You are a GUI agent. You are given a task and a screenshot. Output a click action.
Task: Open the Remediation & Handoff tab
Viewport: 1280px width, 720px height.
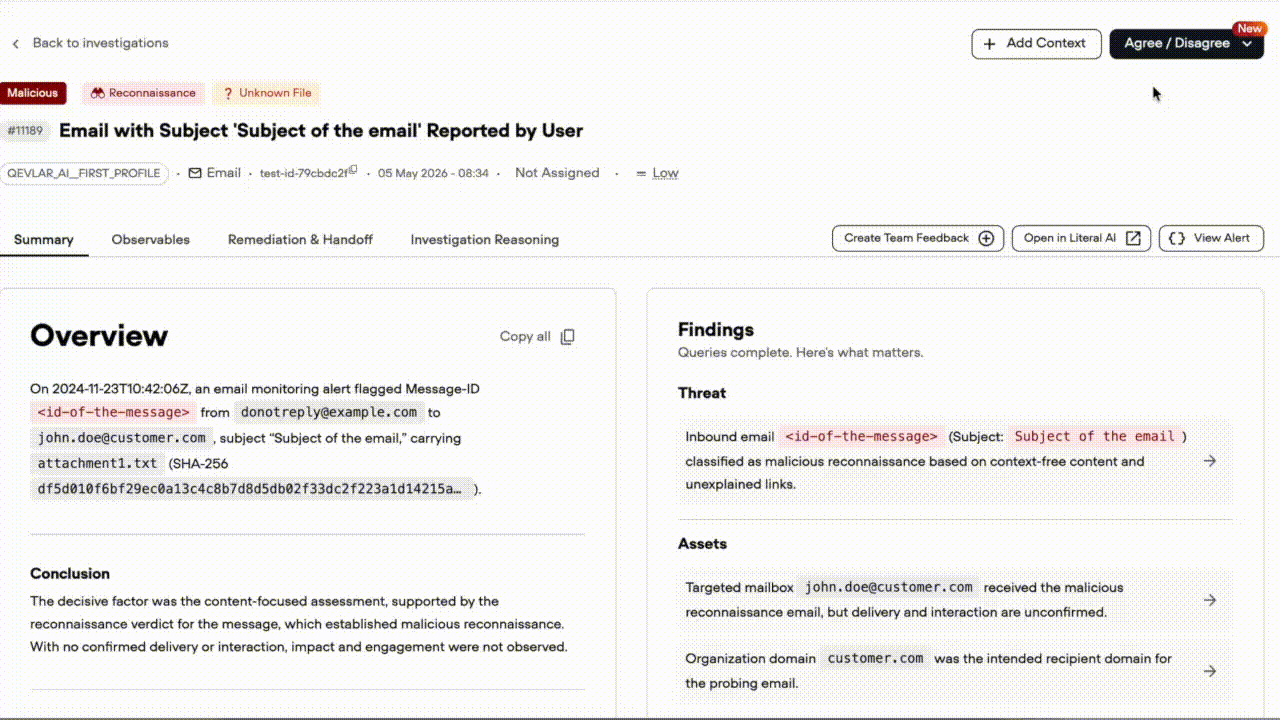click(300, 240)
